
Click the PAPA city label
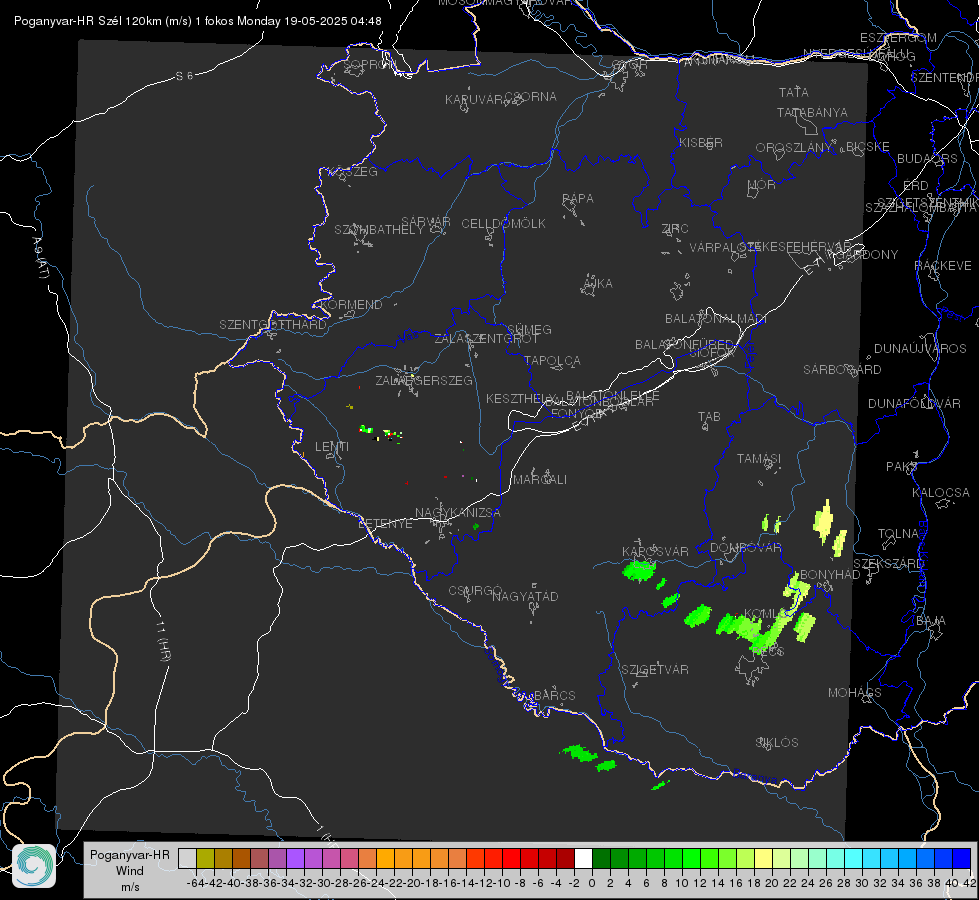coord(578,198)
